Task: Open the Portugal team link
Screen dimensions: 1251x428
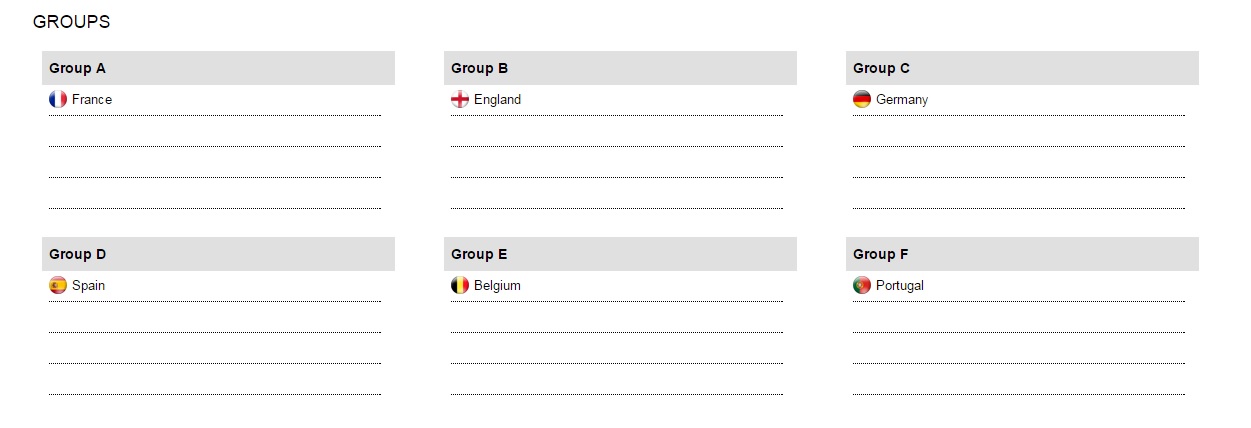Action: coord(900,286)
